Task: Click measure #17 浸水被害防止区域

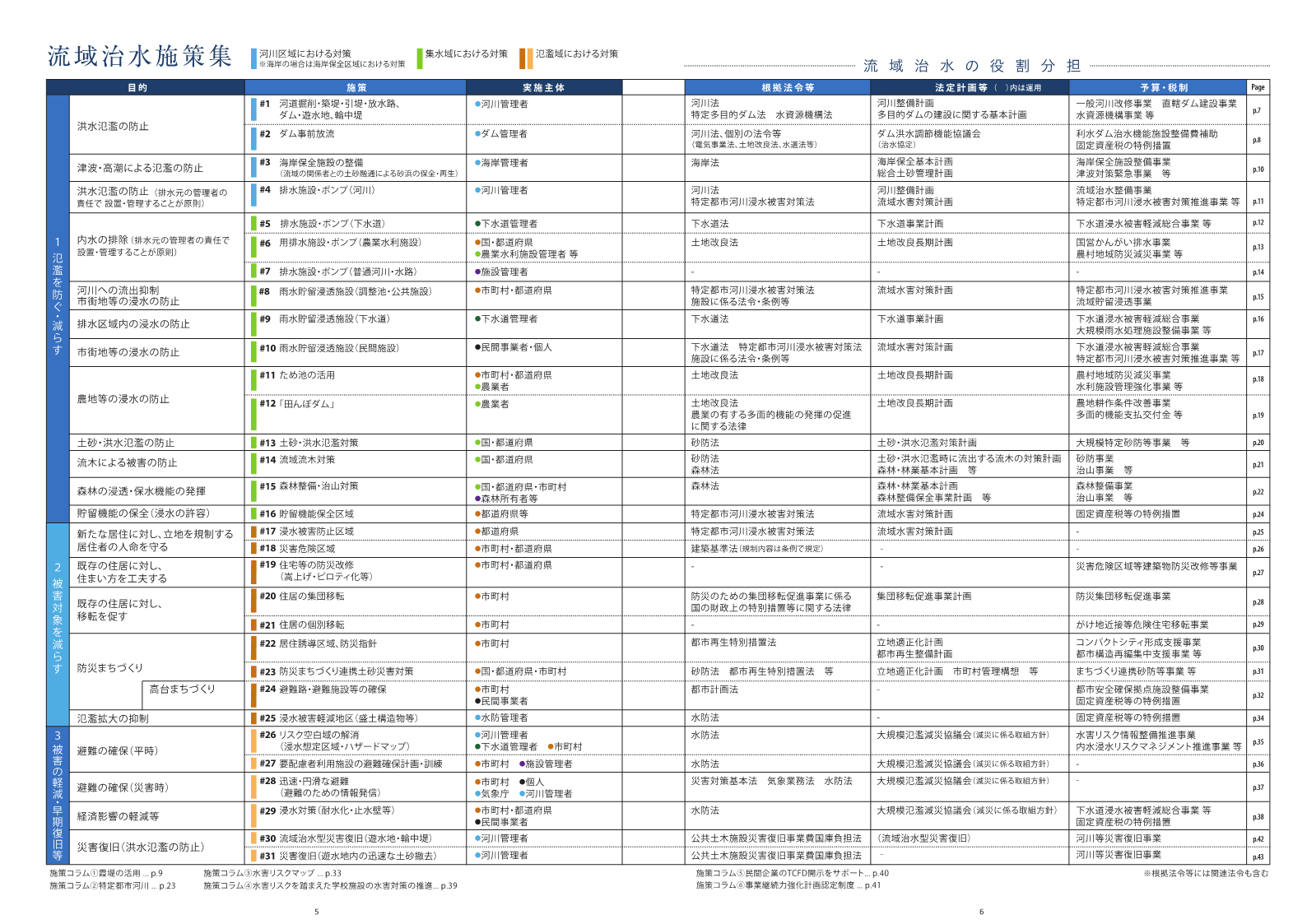Action: (306, 532)
